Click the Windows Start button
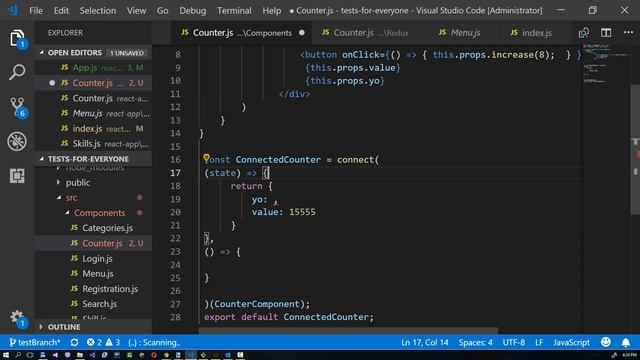Screen dimensions: 640x360 [6, 355]
